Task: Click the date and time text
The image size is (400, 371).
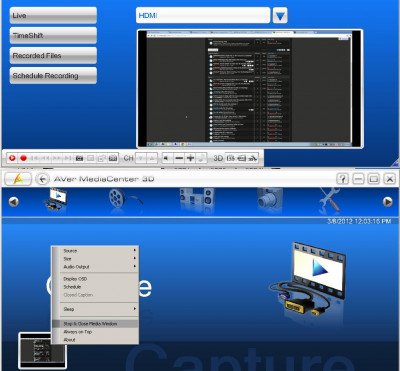Action: click(x=359, y=221)
